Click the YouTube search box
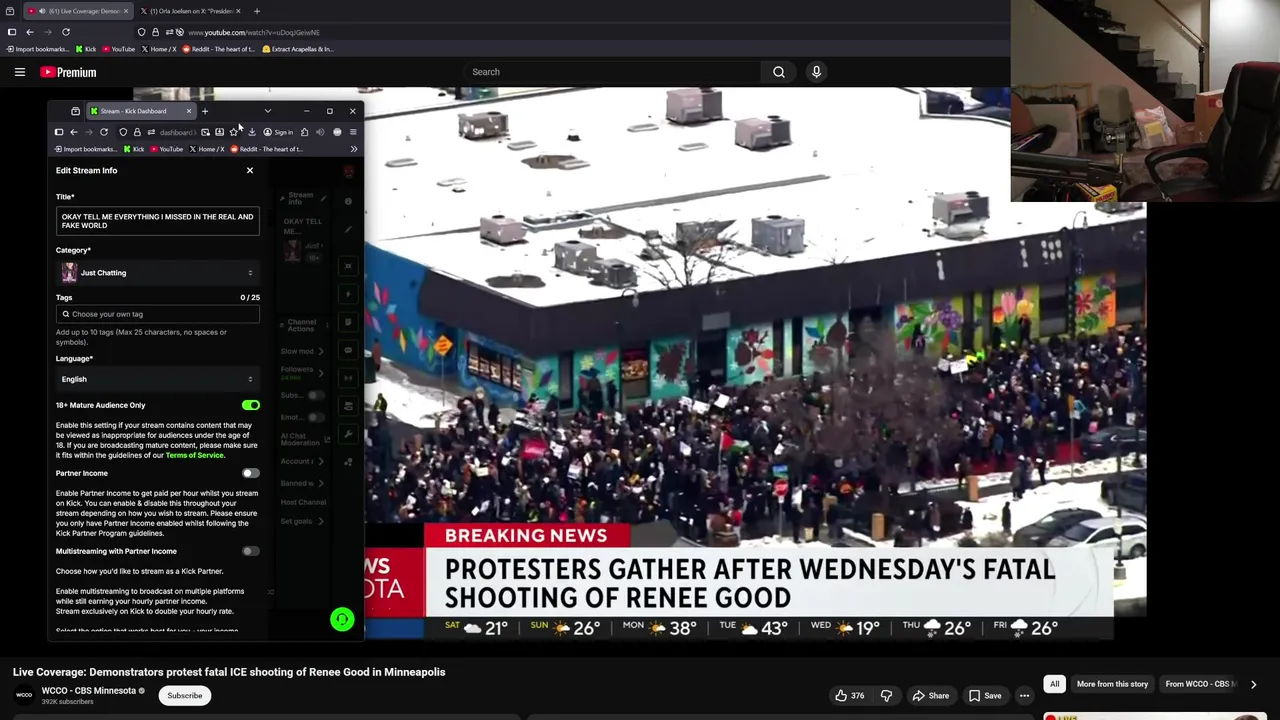 pyautogui.click(x=613, y=72)
